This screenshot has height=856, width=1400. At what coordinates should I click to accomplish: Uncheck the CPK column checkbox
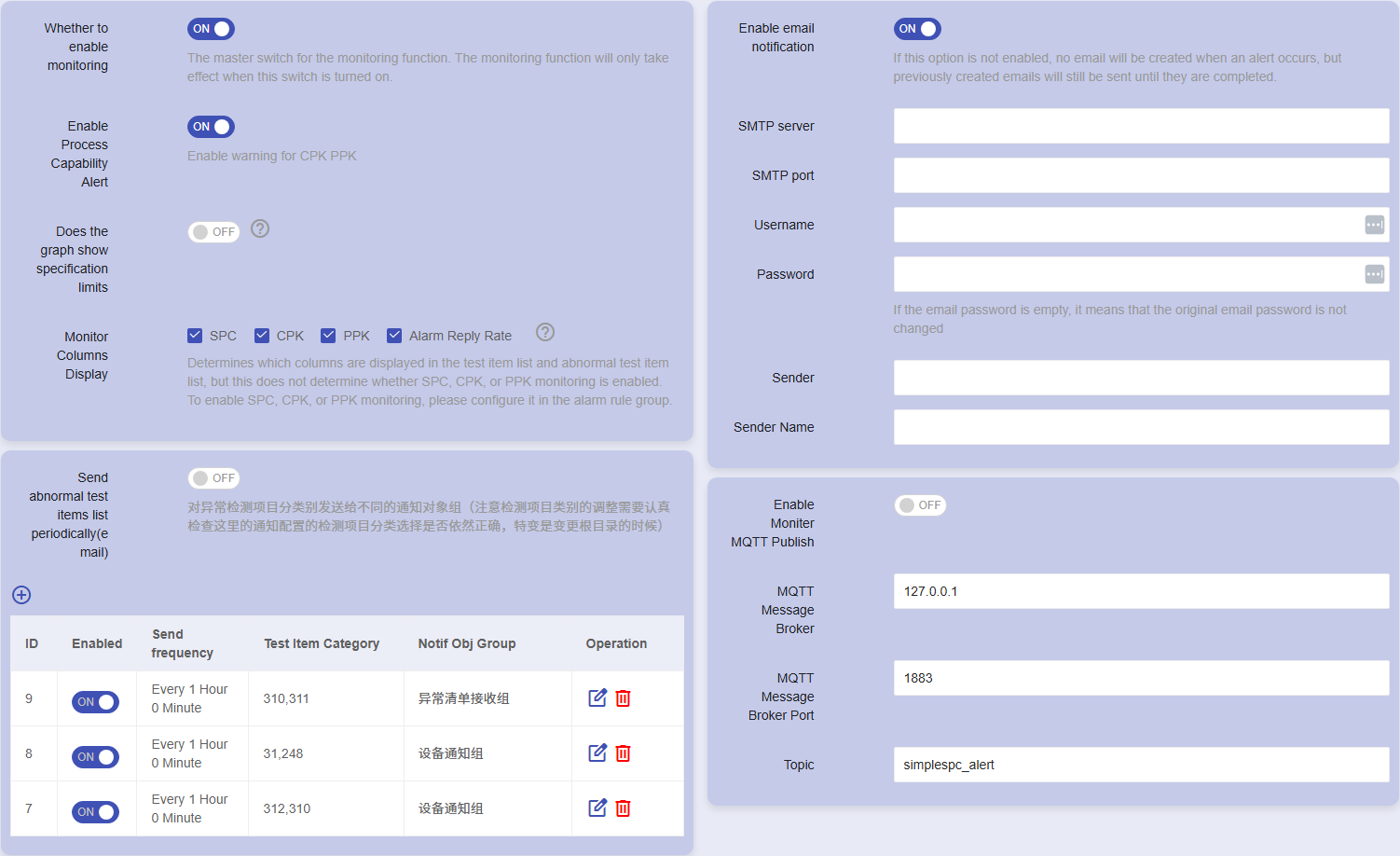[x=262, y=336]
